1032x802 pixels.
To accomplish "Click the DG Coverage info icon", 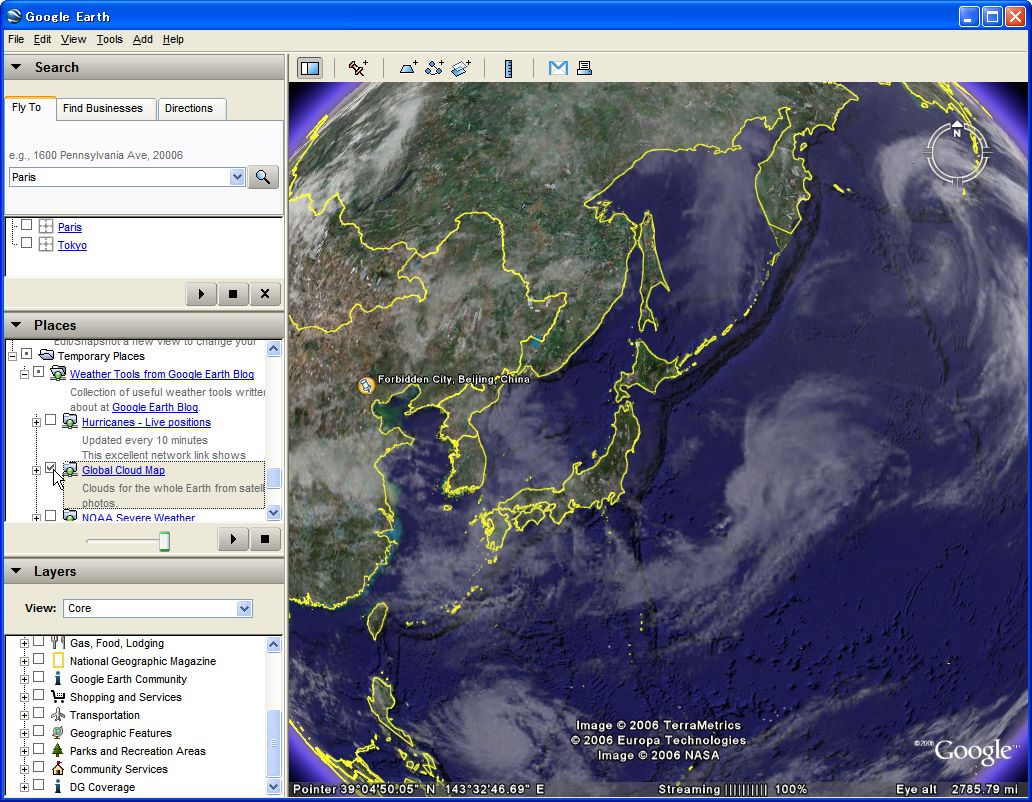I will [x=58, y=786].
